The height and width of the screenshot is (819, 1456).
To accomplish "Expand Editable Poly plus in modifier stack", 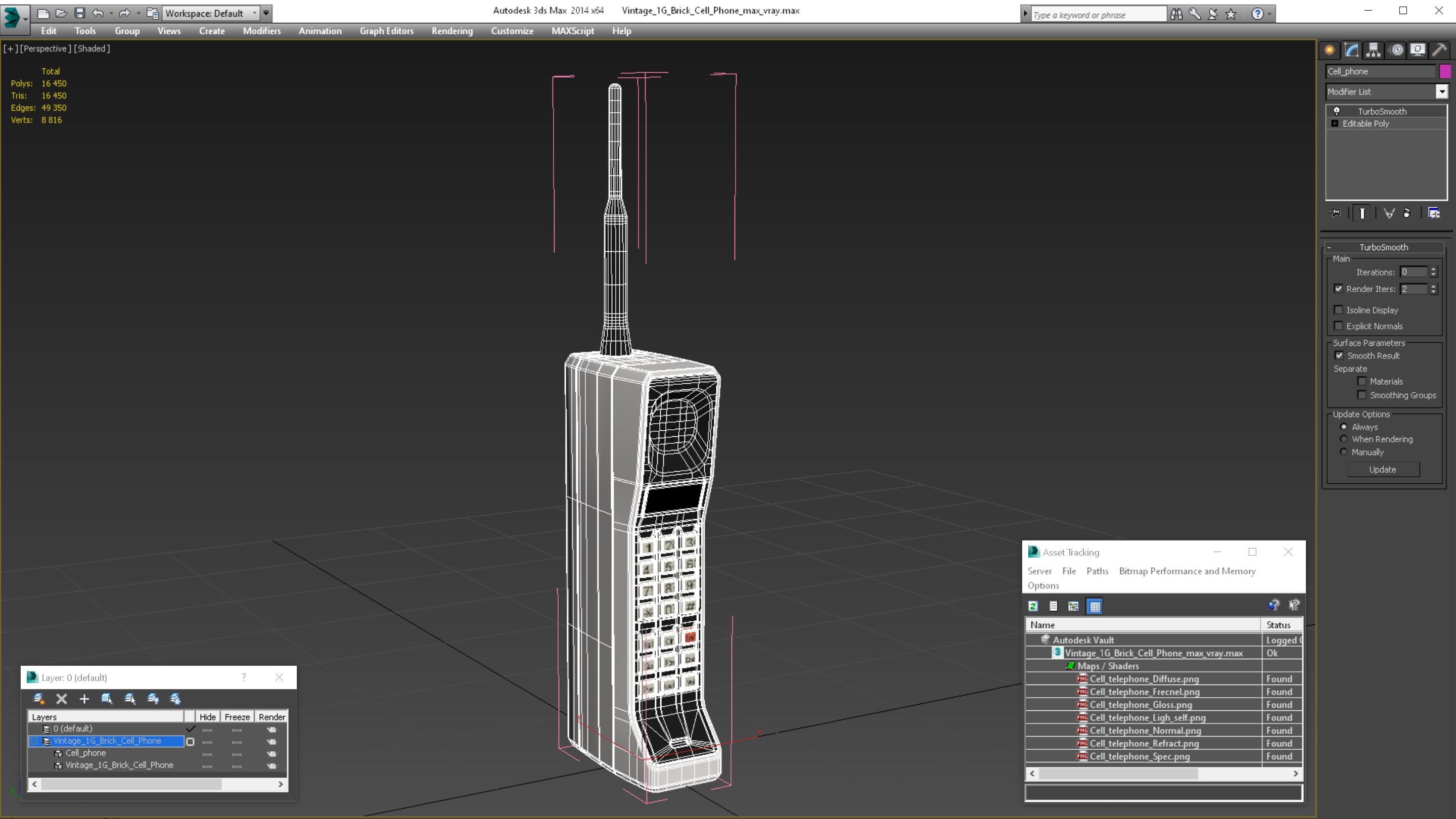I will tap(1335, 123).
